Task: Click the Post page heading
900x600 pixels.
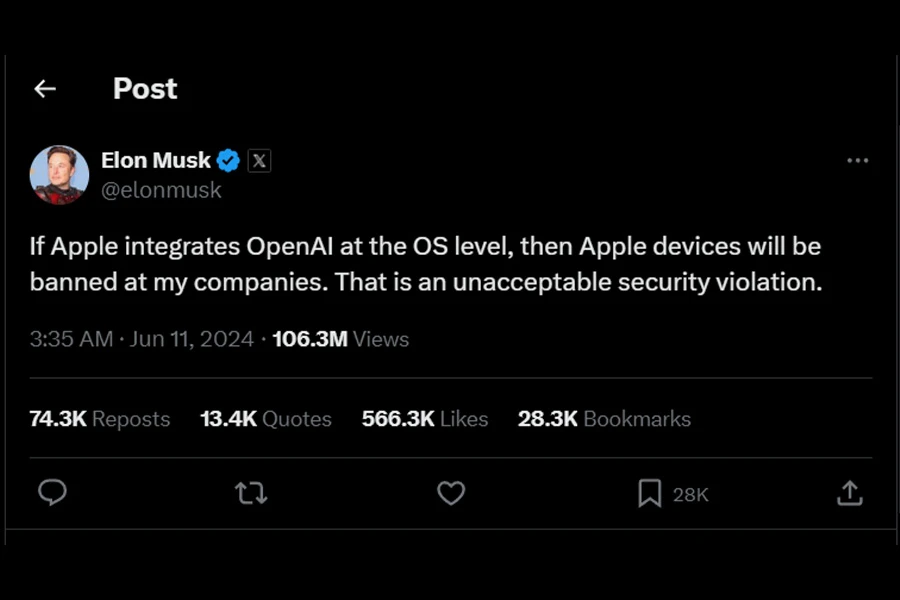Action: click(x=145, y=89)
